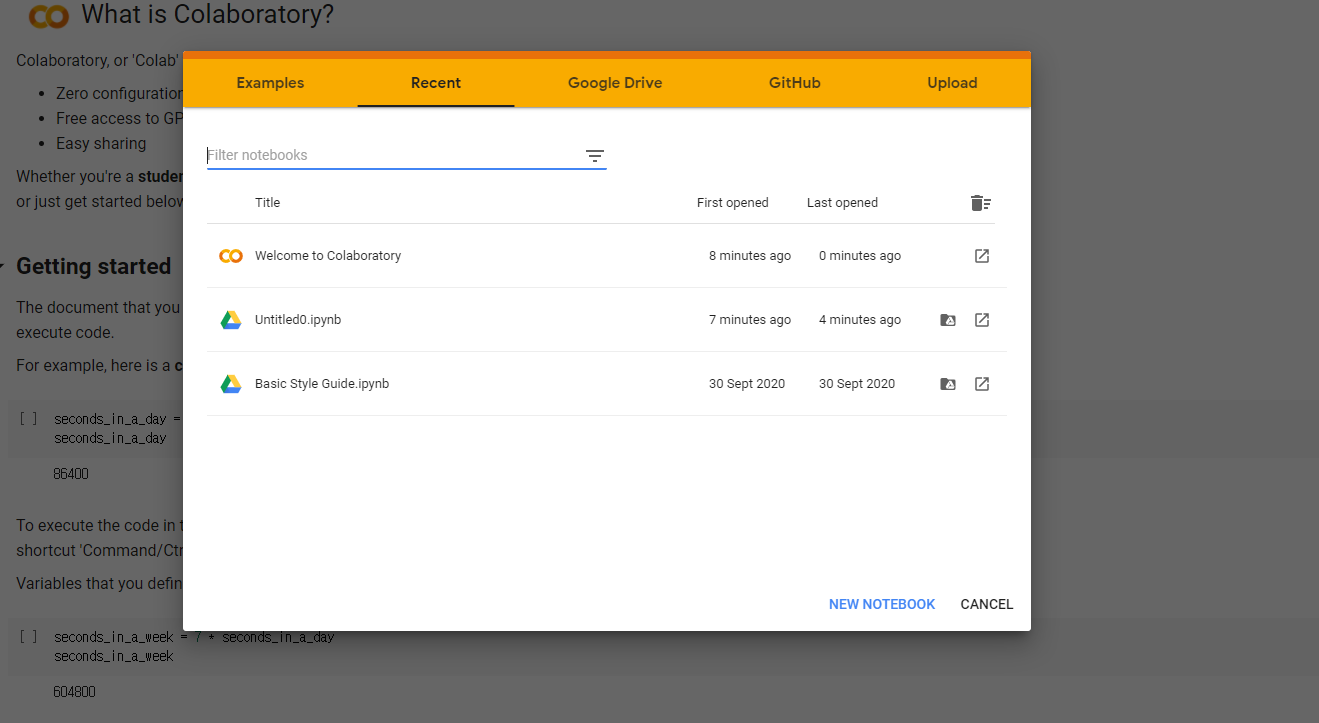The image size is (1319, 723).
Task: Select the Recent tab
Action: pyautogui.click(x=436, y=83)
